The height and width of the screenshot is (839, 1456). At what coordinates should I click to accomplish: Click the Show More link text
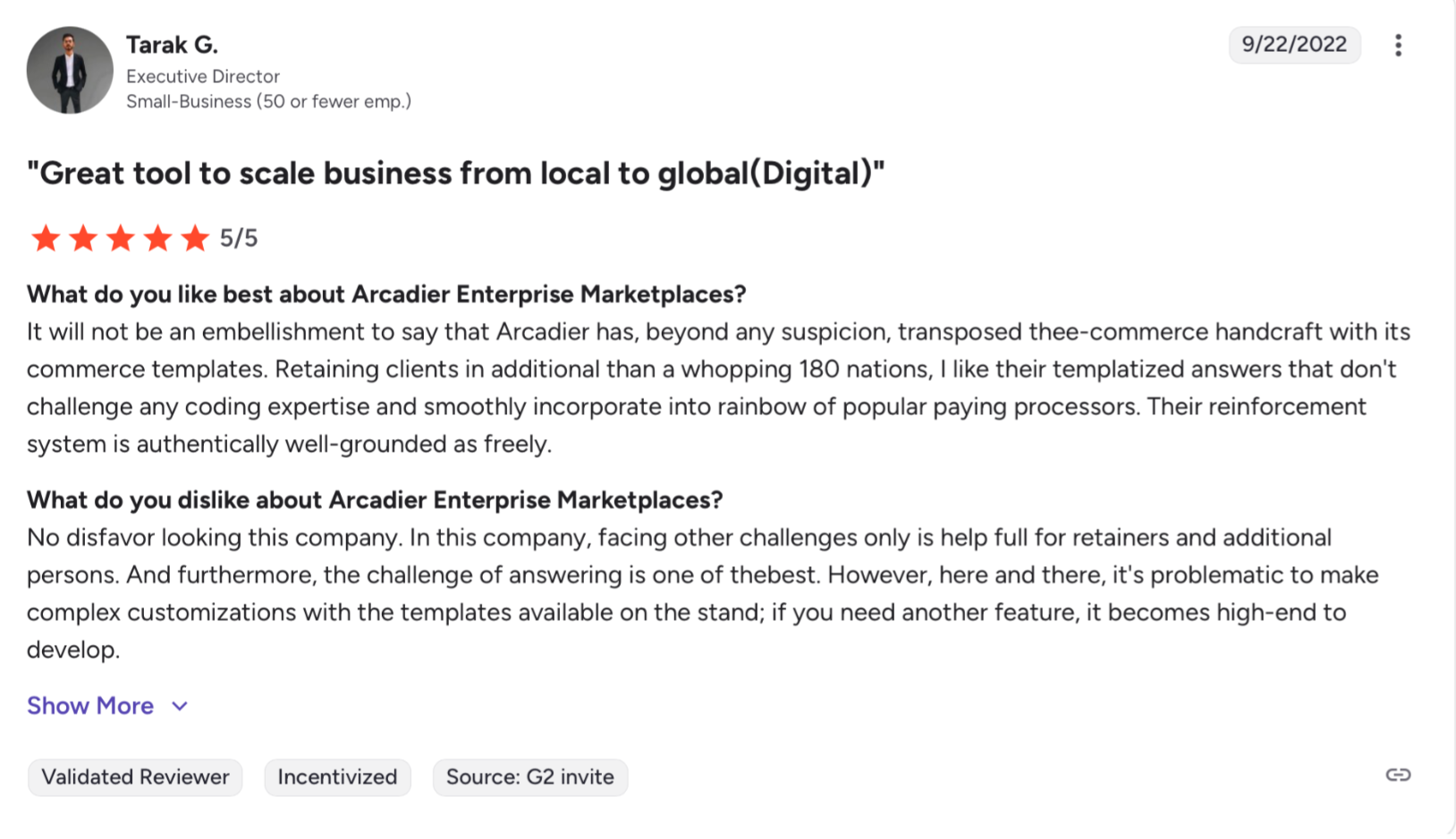pyautogui.click(x=90, y=706)
